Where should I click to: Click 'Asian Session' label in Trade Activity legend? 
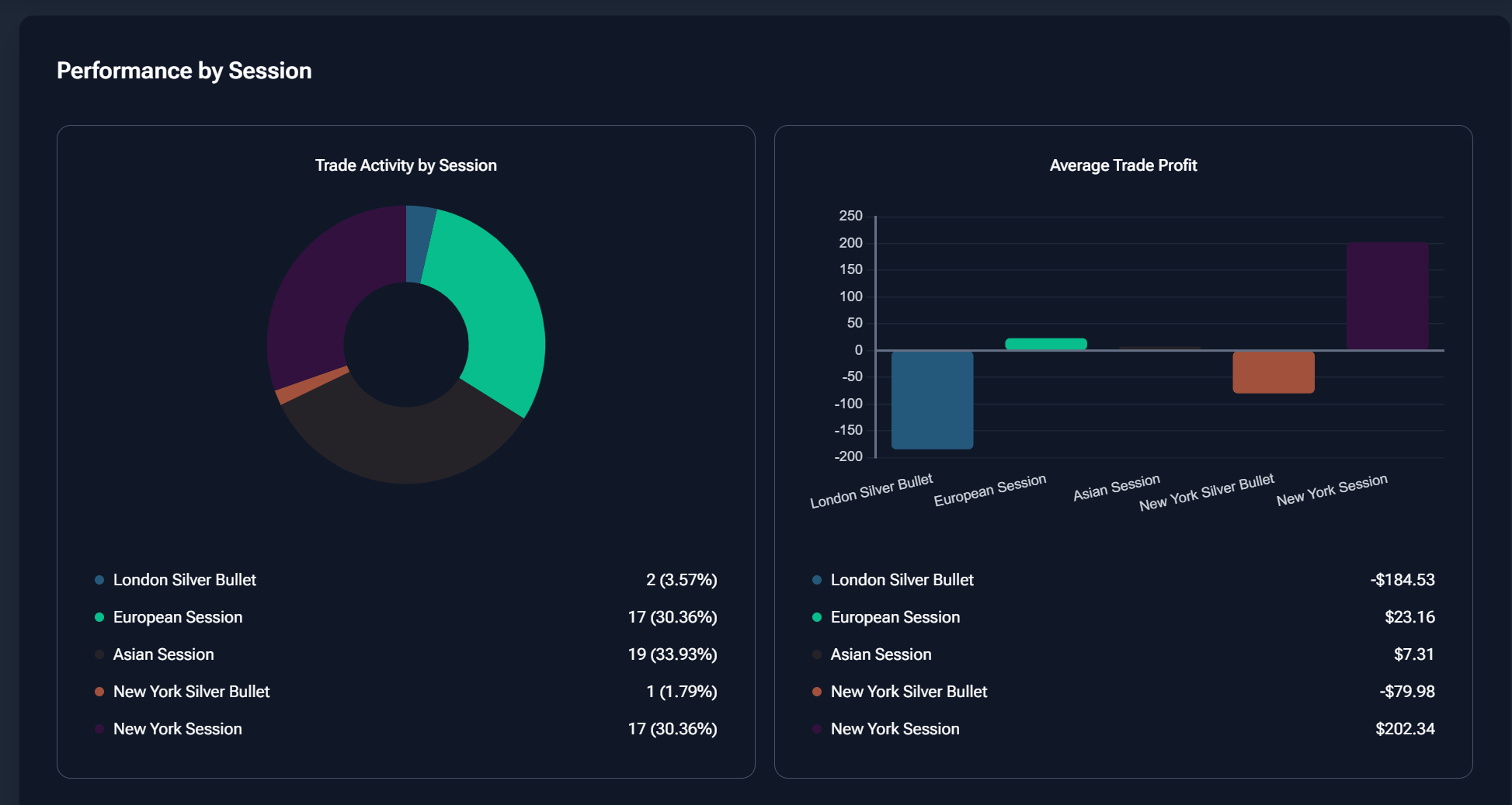click(164, 654)
